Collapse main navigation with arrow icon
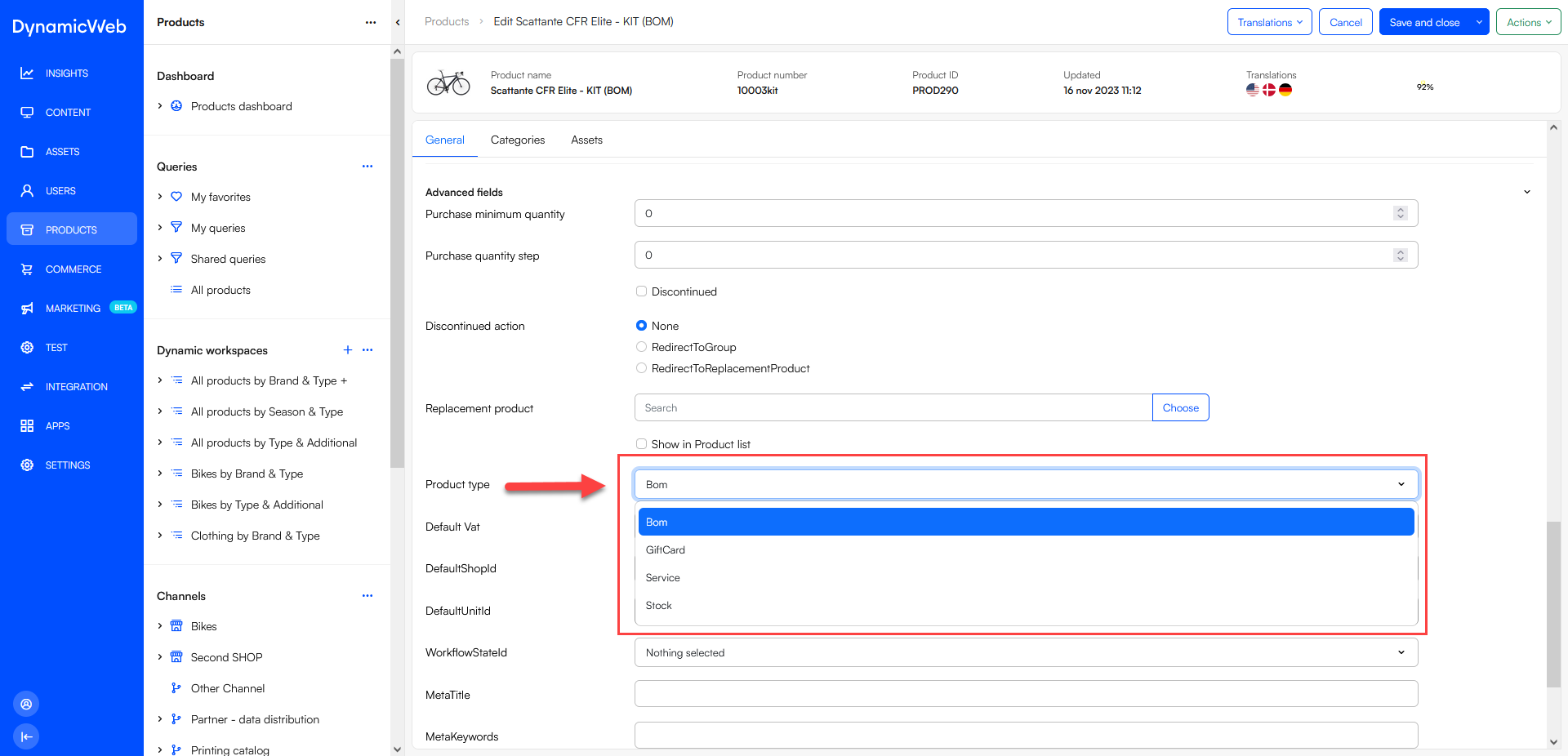 tap(26, 736)
